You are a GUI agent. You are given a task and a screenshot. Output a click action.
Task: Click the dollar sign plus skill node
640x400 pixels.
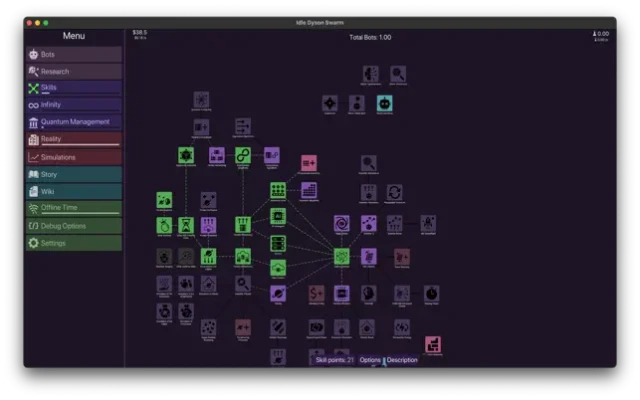tap(316, 293)
